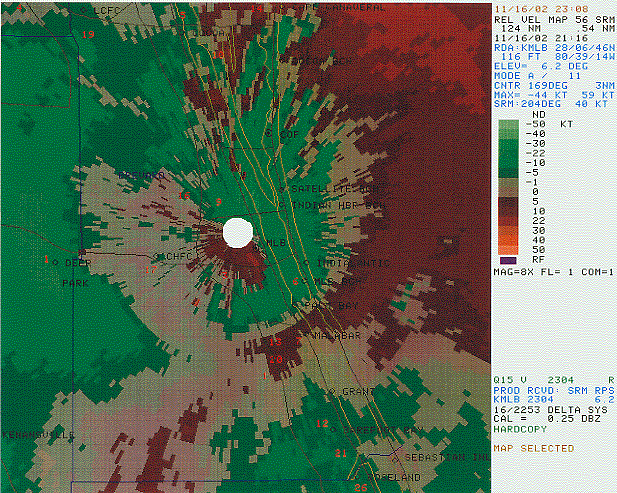Click red storm ID number 26

361,488
